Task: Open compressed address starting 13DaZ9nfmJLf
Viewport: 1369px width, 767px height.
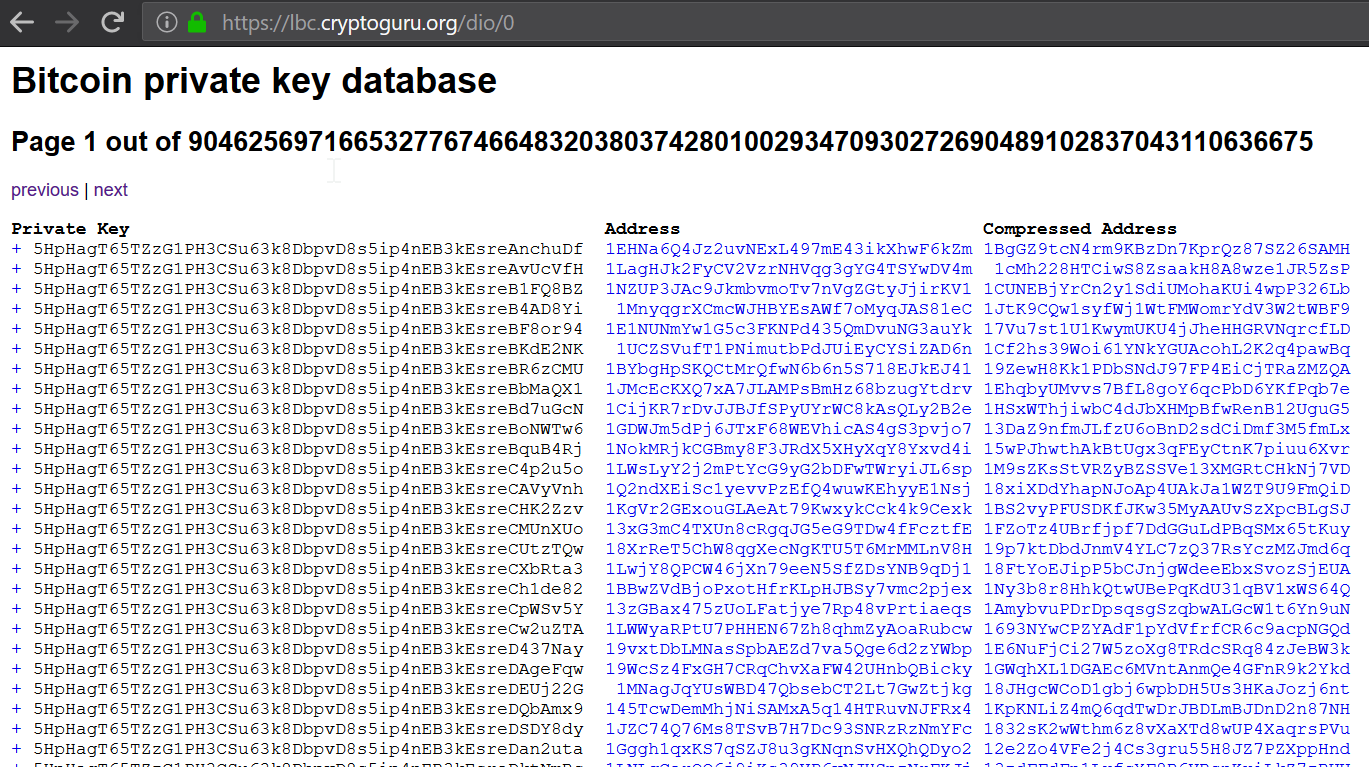Action: (1166, 429)
